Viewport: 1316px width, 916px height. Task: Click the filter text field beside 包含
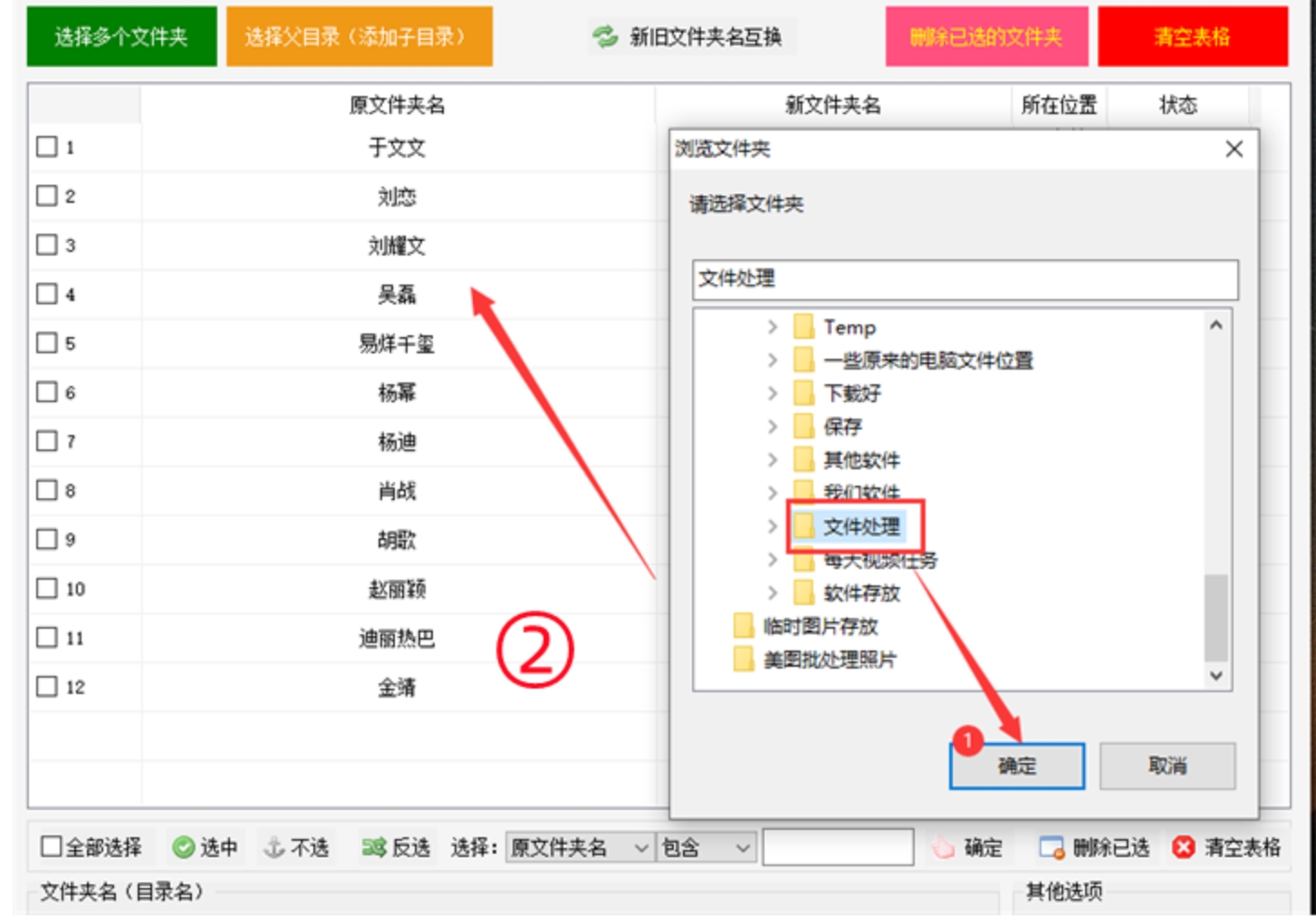click(838, 848)
